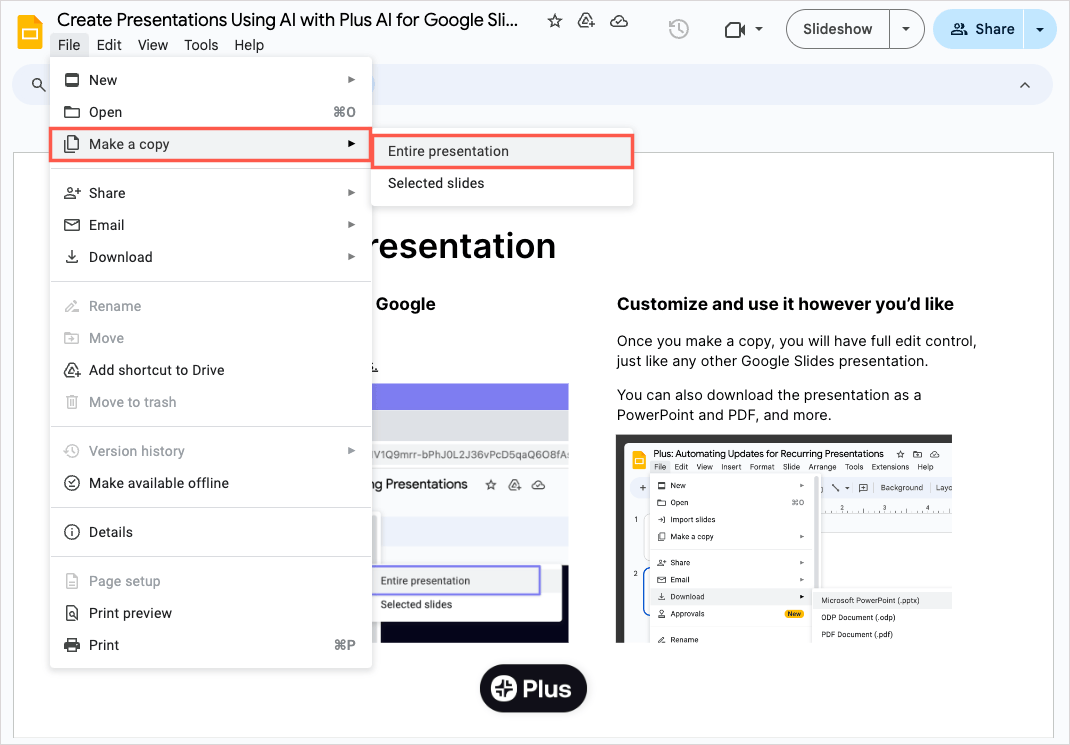This screenshot has width=1070, height=745.
Task: Click the Move folder icon
Action: [72, 338]
